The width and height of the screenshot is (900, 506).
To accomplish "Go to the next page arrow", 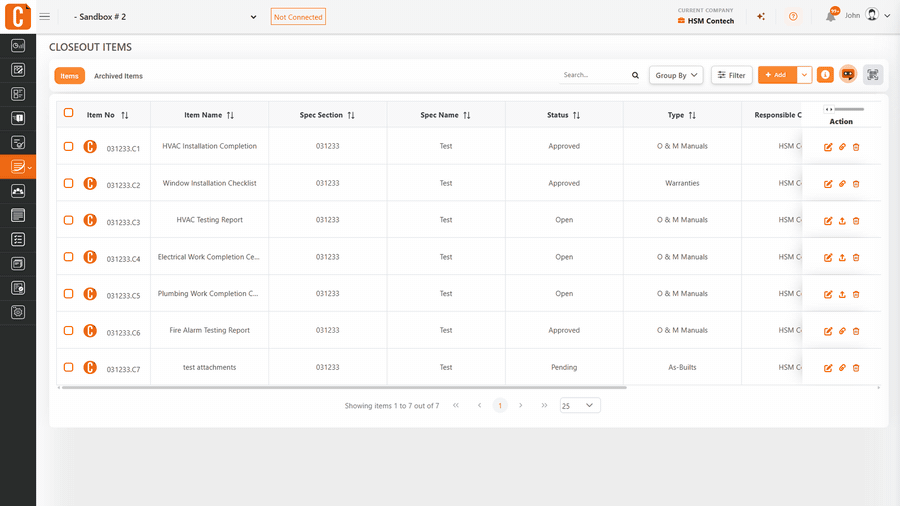I will pos(521,406).
